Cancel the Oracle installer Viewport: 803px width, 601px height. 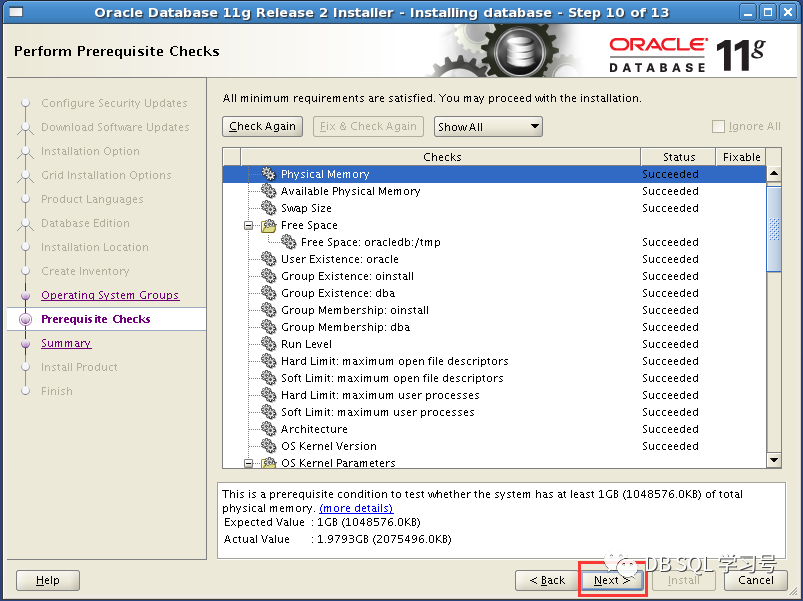coord(755,580)
